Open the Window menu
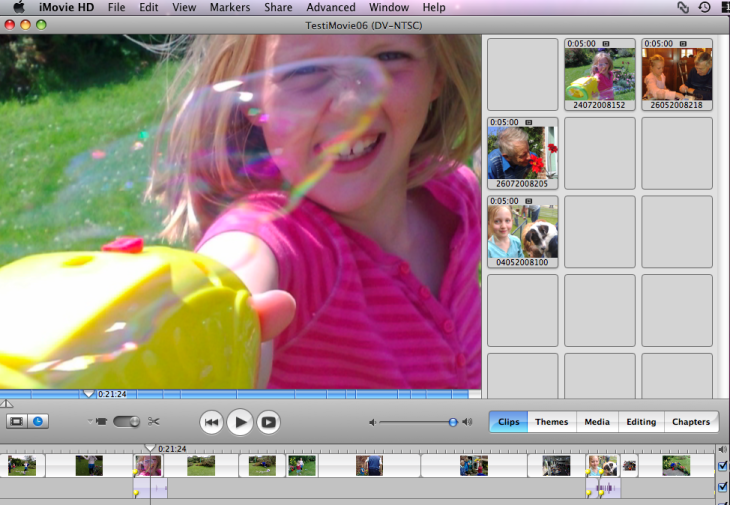The height and width of the screenshot is (505, 730). [x=389, y=7]
